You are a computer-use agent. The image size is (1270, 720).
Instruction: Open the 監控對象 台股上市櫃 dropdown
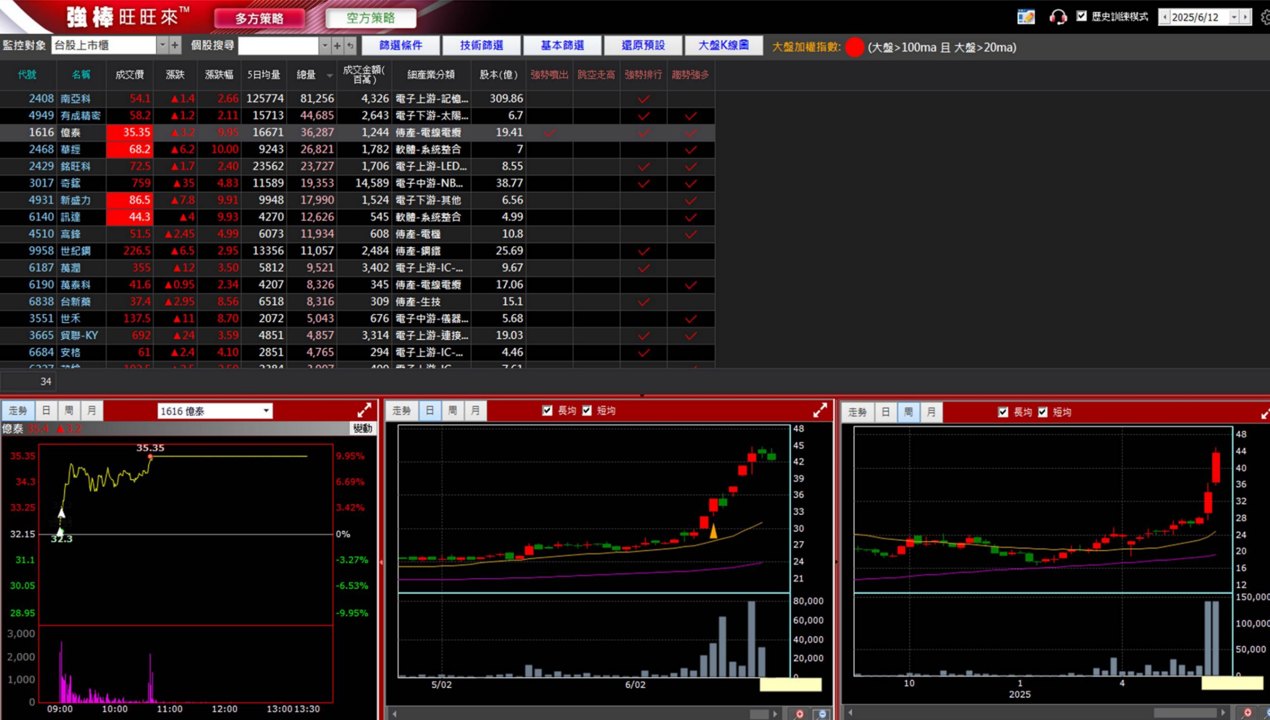click(x=110, y=45)
